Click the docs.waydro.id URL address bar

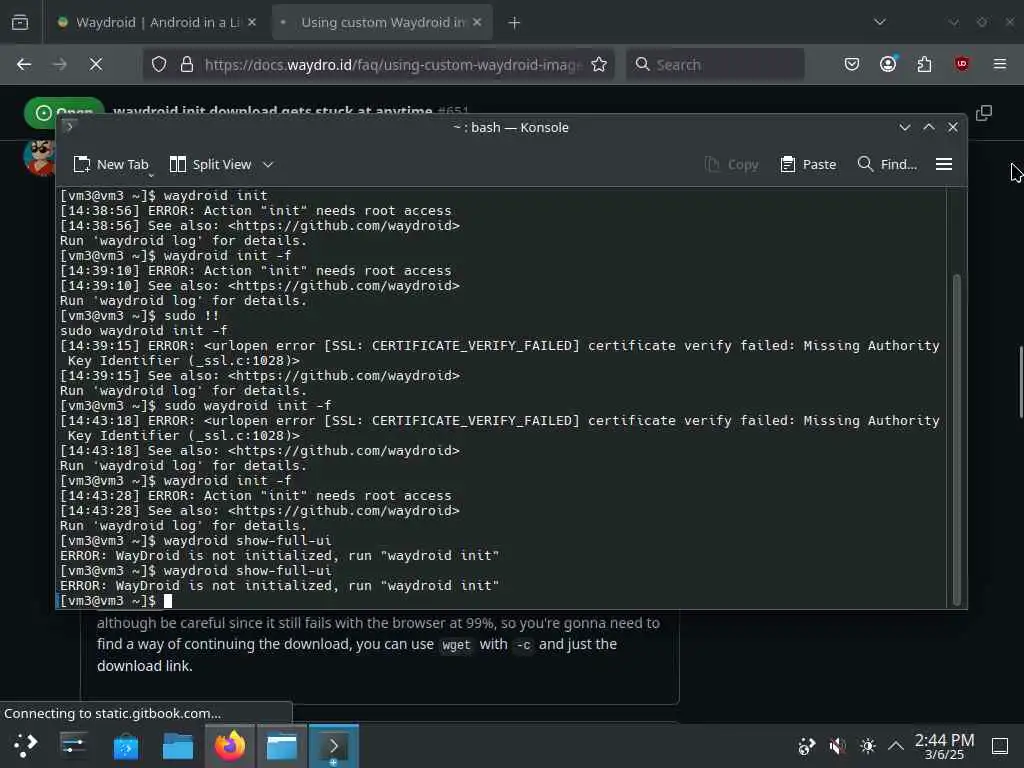392,64
